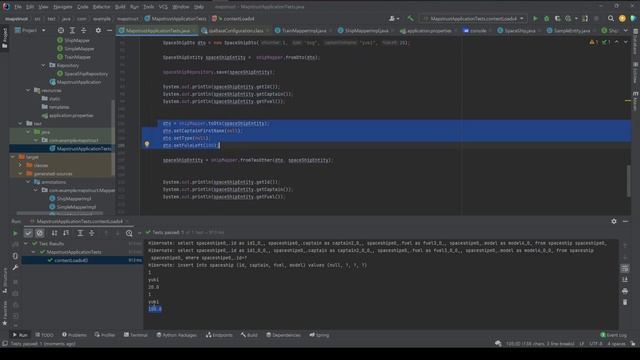The height and width of the screenshot is (360, 640).
Task: Click the intention light bulb in editor gutter
Action: click(x=147, y=144)
